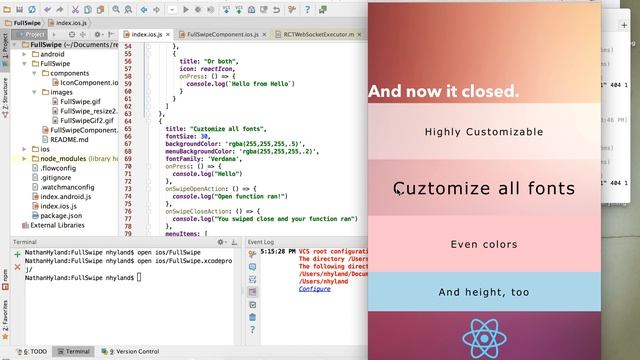640x360 pixels.
Task: Click the Redo arrow in toolbar
Action: click(60, 9)
